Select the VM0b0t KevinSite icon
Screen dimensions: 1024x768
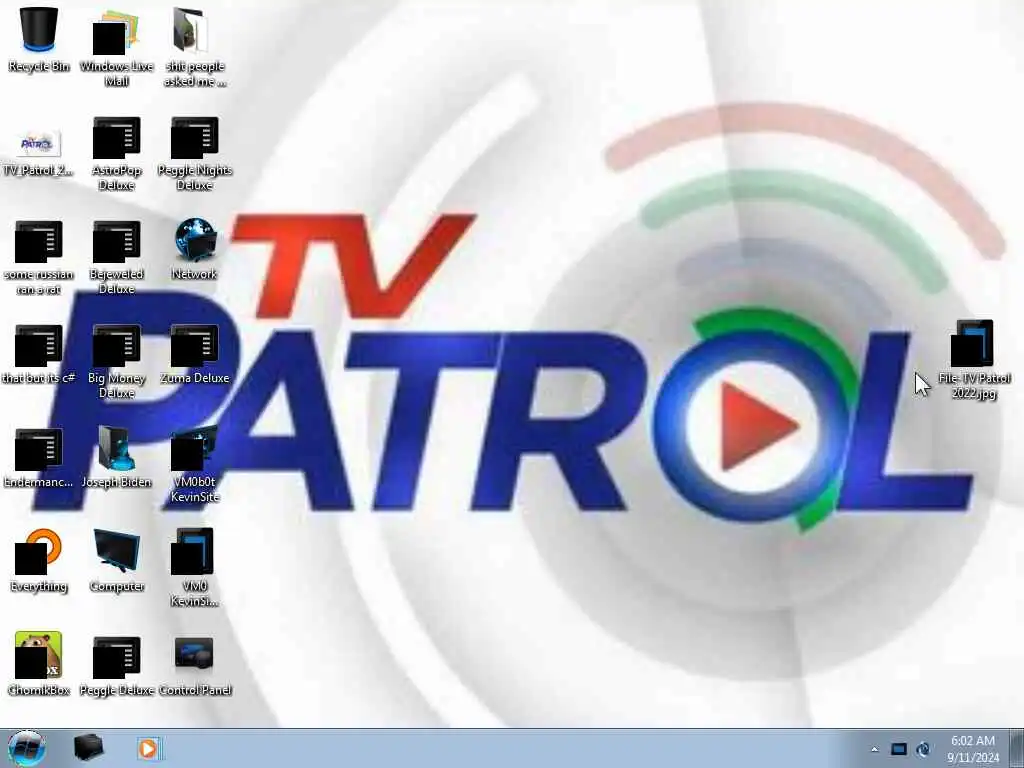coord(195,464)
